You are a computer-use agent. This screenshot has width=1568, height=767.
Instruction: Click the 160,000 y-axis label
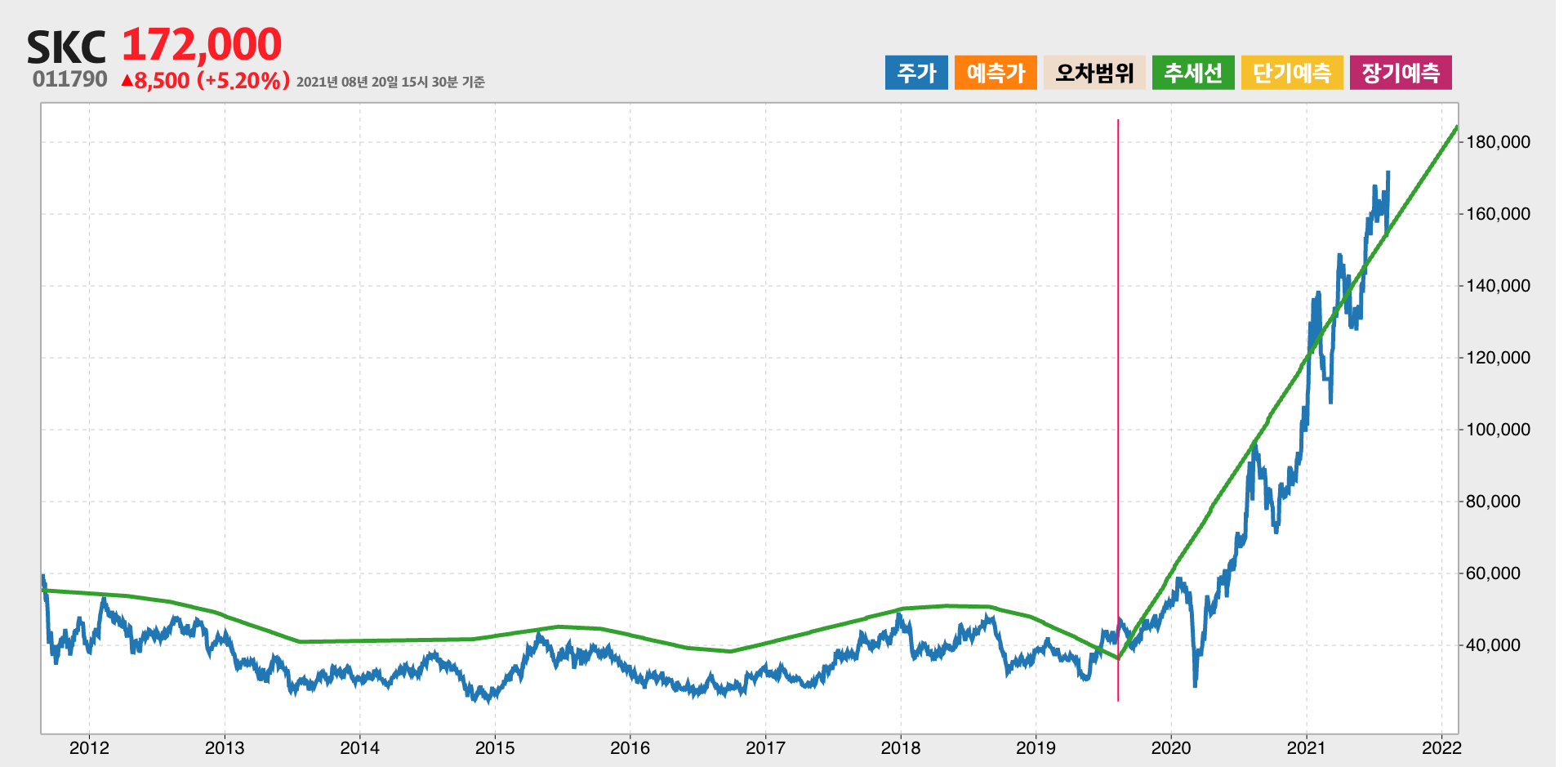(x=1499, y=214)
